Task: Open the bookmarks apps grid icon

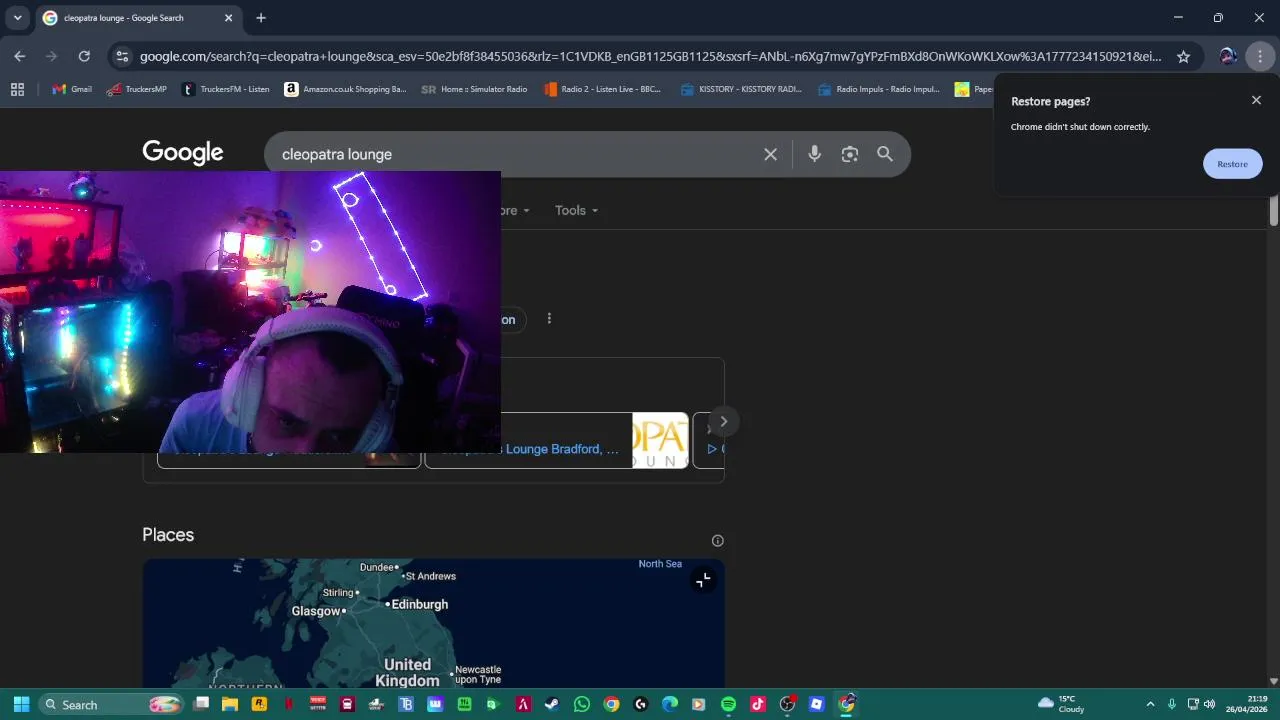Action: [17, 89]
